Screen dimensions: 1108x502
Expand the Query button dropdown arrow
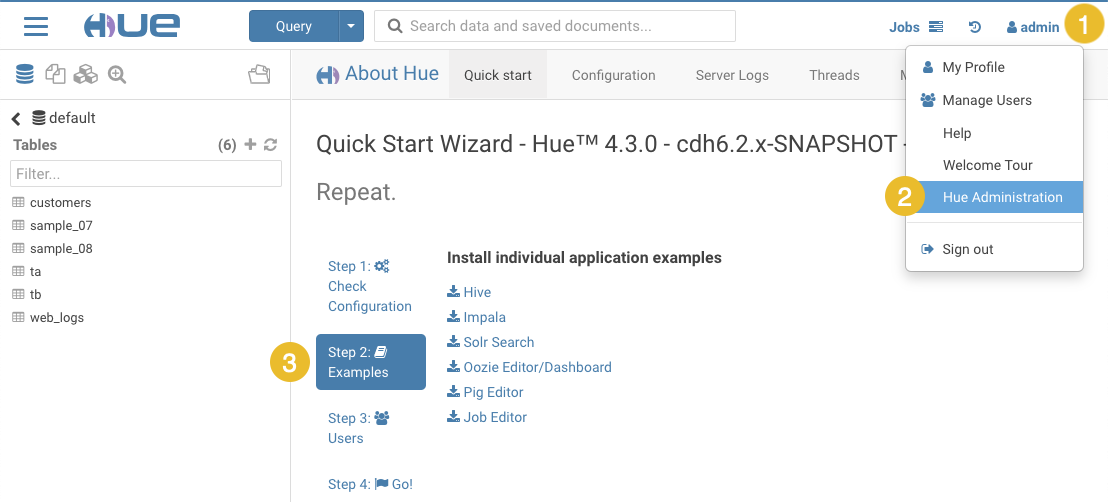pyautogui.click(x=351, y=26)
